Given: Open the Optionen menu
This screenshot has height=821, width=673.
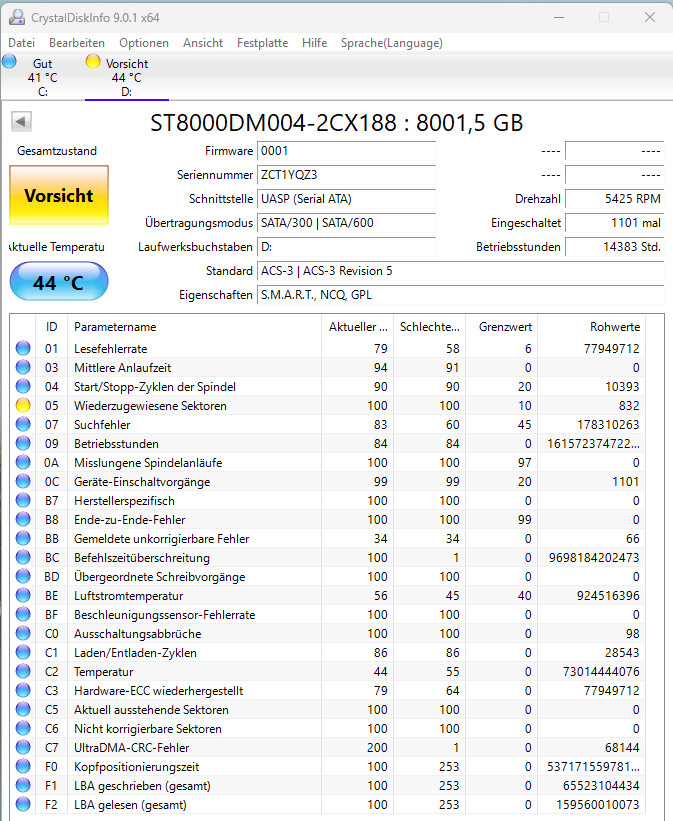Looking at the screenshot, I should (143, 43).
